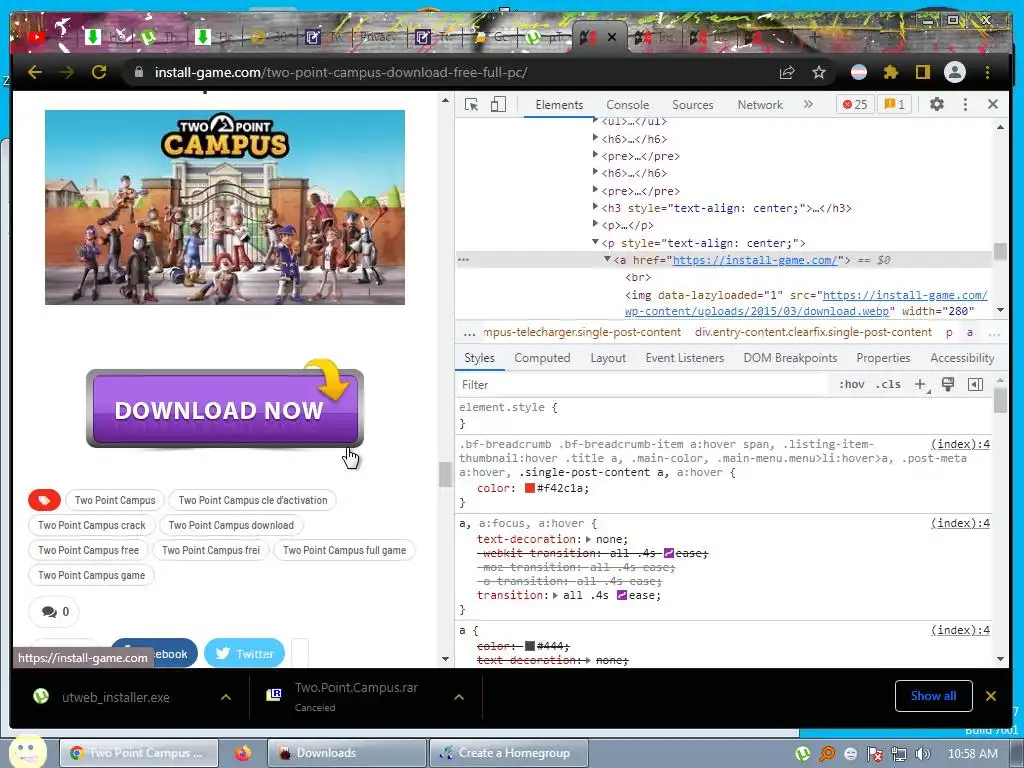Open the Create a Homegroup taskbar window
This screenshot has height=768, width=1024.
[x=509, y=753]
